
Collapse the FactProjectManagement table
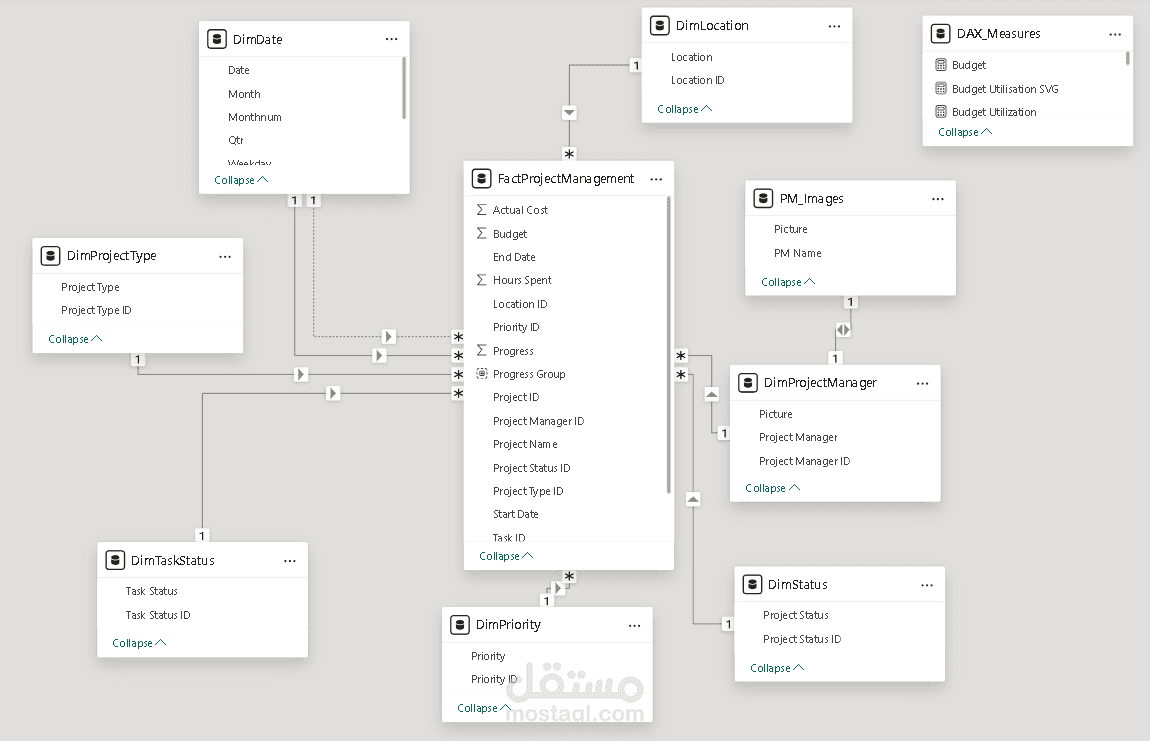click(506, 556)
